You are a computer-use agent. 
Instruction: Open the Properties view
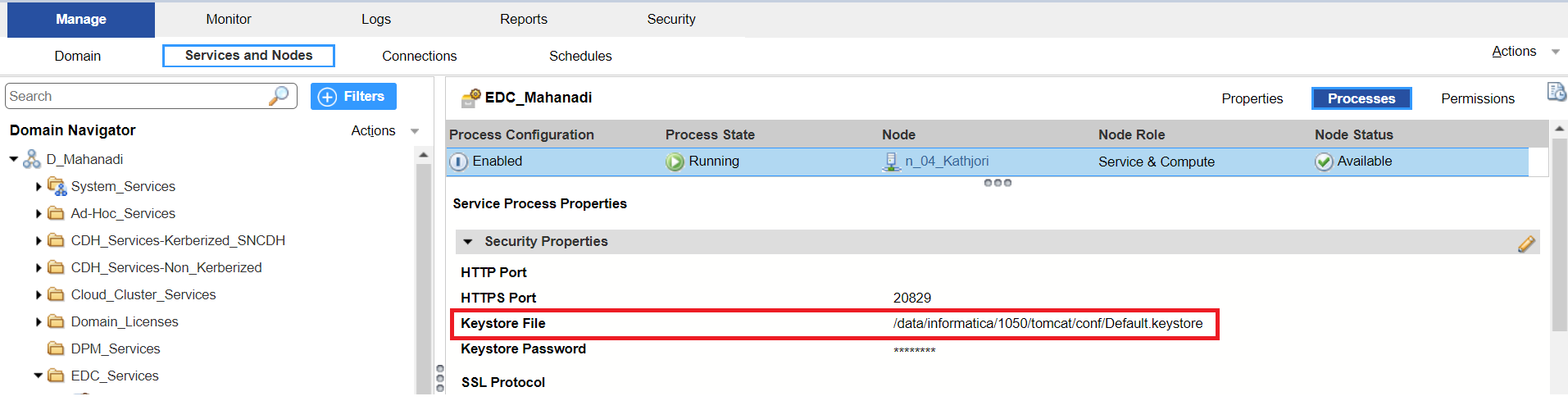1252,98
